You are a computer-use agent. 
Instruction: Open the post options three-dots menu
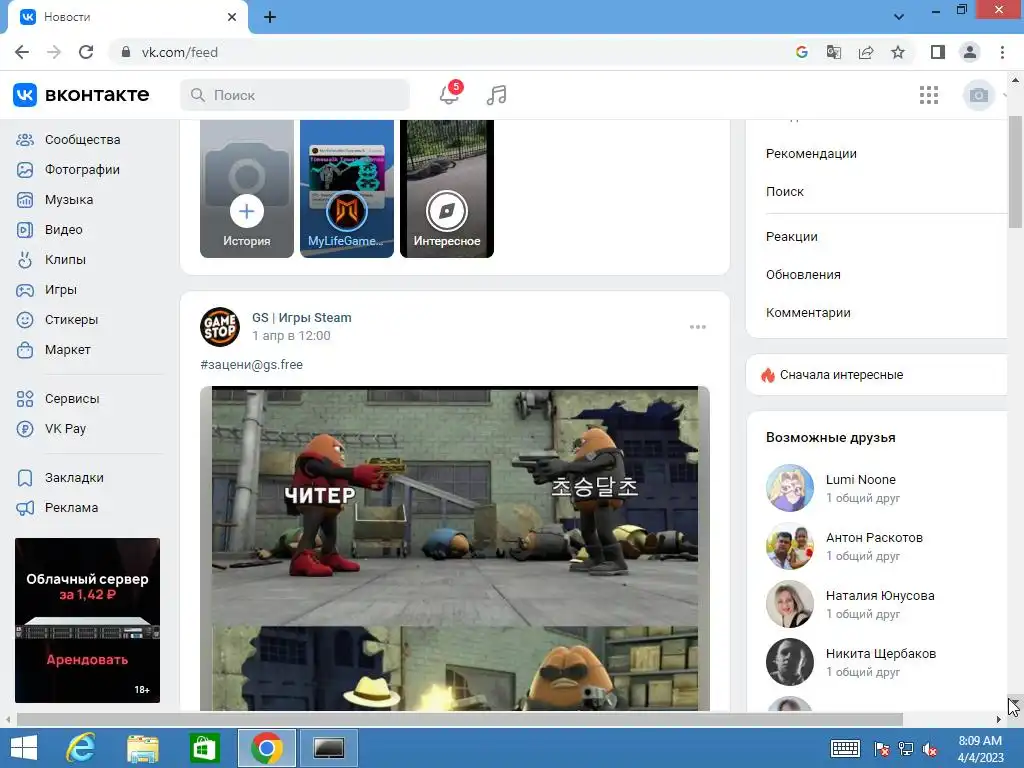coord(697,327)
